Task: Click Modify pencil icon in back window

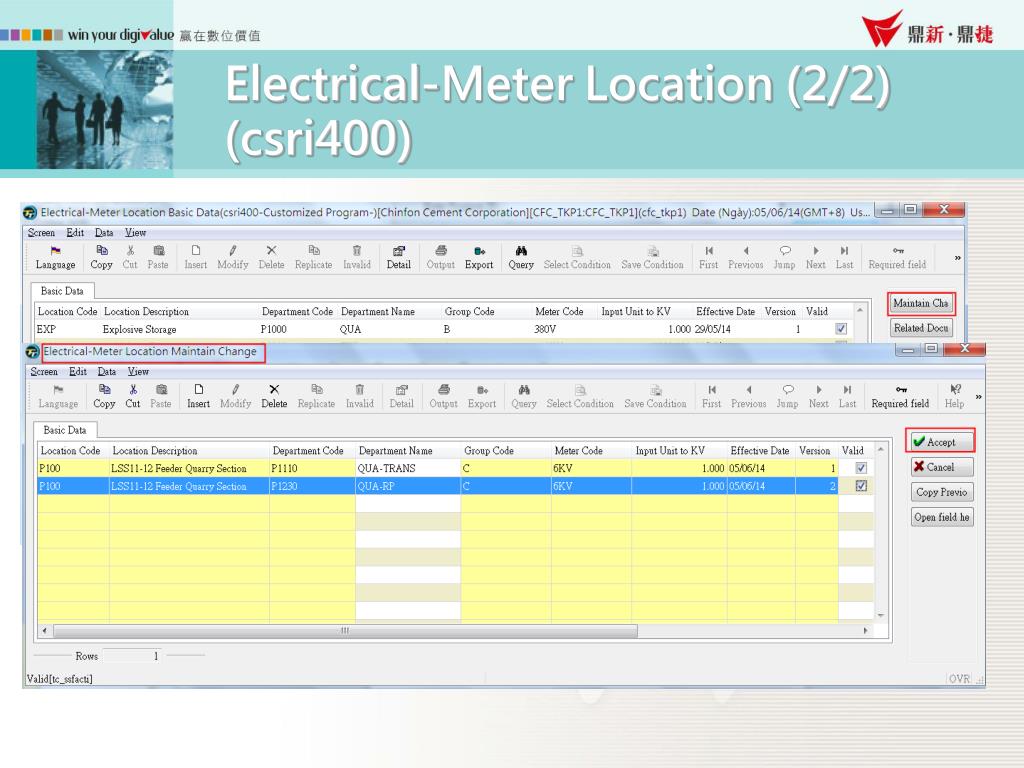Action: [232, 250]
